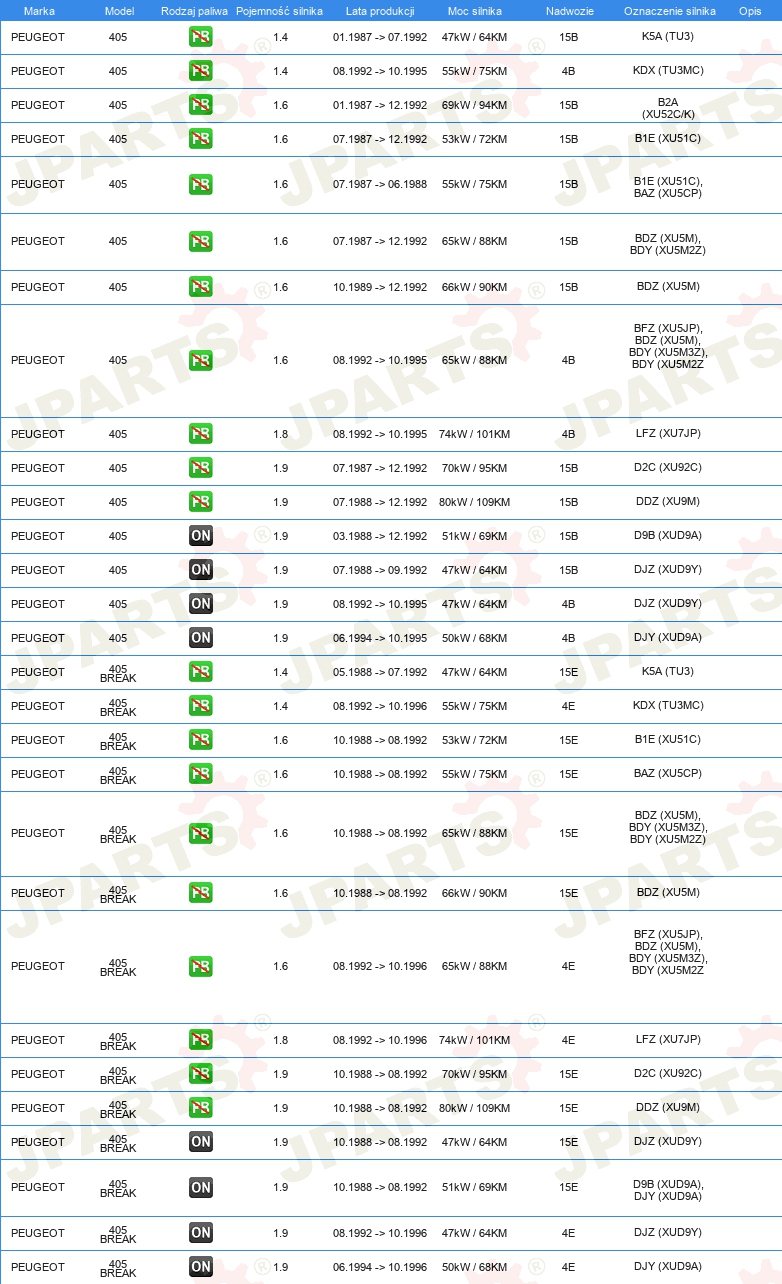782x1284 pixels.
Task: Click the Oznaczenie silnika column header
Action: click(669, 10)
